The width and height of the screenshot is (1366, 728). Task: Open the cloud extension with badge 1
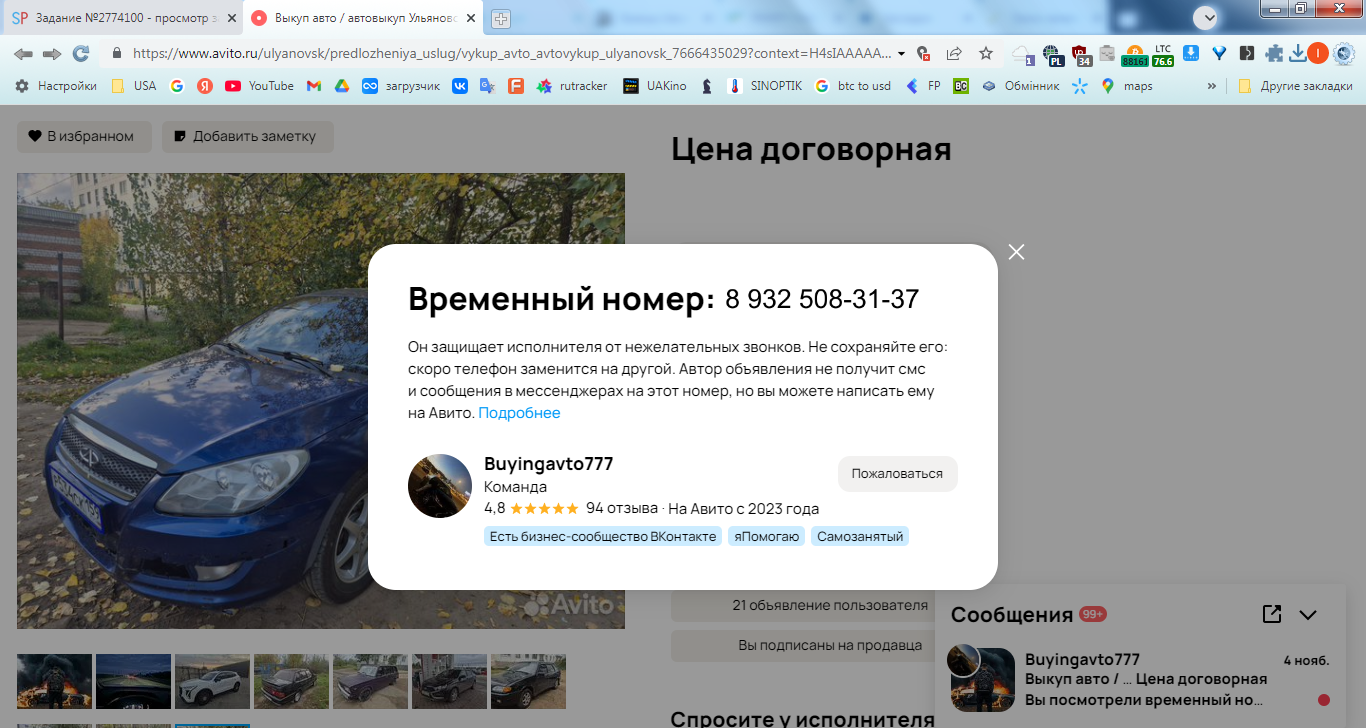(1022, 54)
